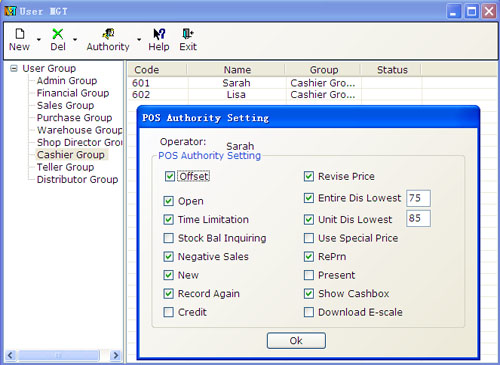Image resolution: width=500 pixels, height=365 pixels.
Task: Select Financial Group in the tree
Action: click(73, 93)
